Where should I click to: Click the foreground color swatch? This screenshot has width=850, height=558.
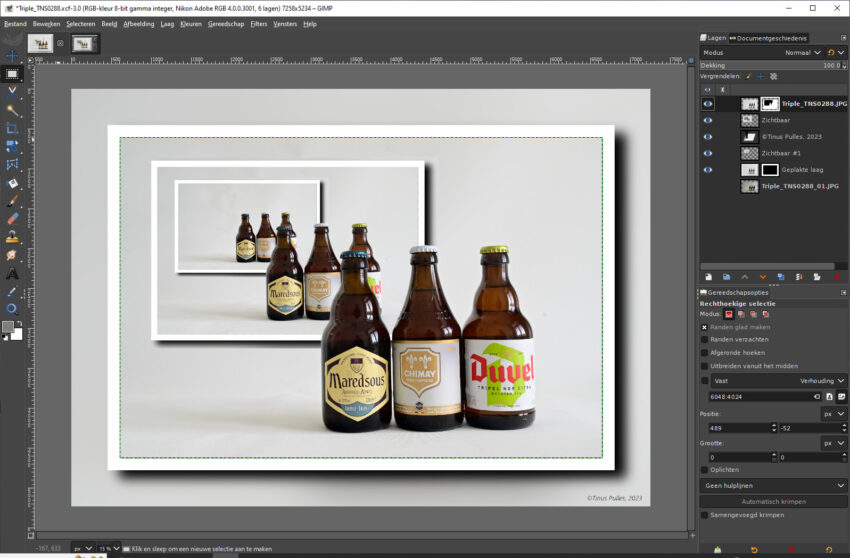(8, 326)
